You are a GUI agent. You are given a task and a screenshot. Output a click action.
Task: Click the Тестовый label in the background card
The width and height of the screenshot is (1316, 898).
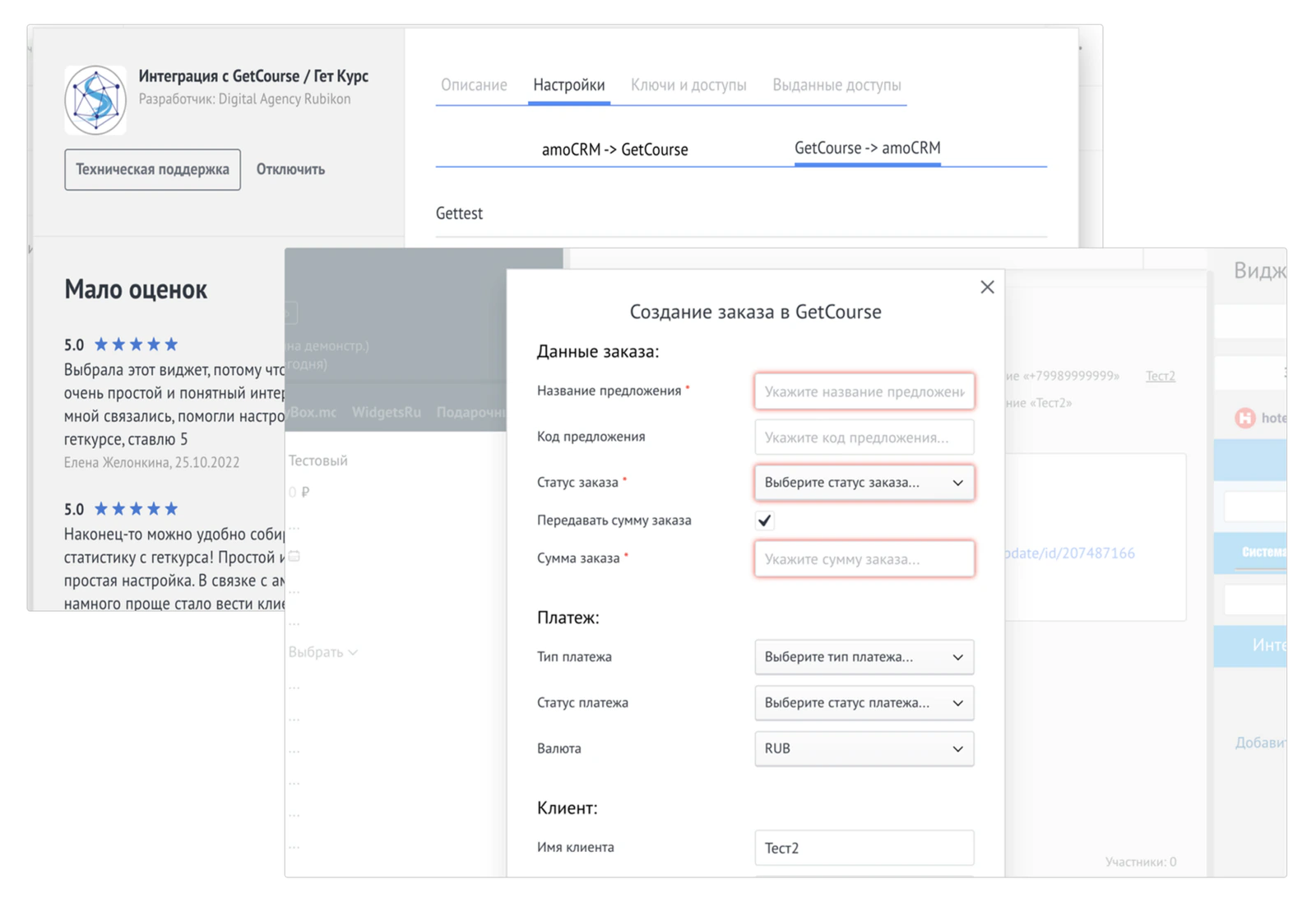coord(317,461)
